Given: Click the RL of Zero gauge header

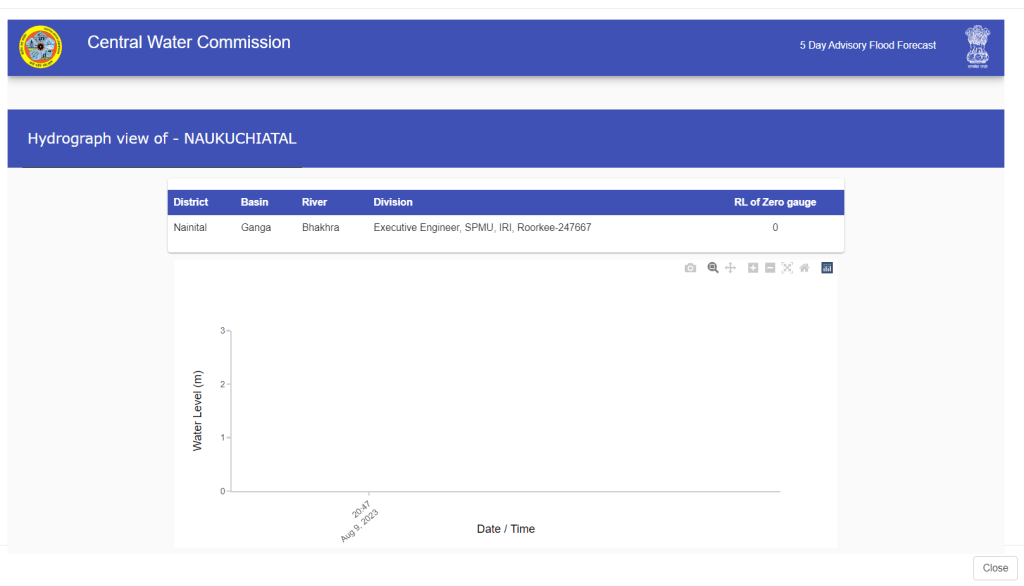Looking at the screenshot, I should tap(775, 202).
